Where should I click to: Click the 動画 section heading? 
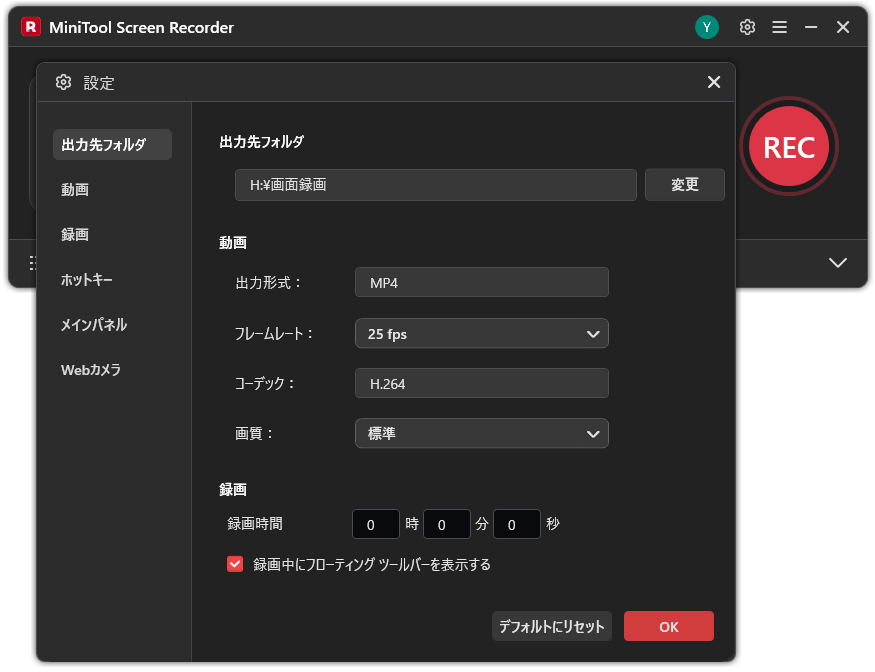tap(233, 243)
